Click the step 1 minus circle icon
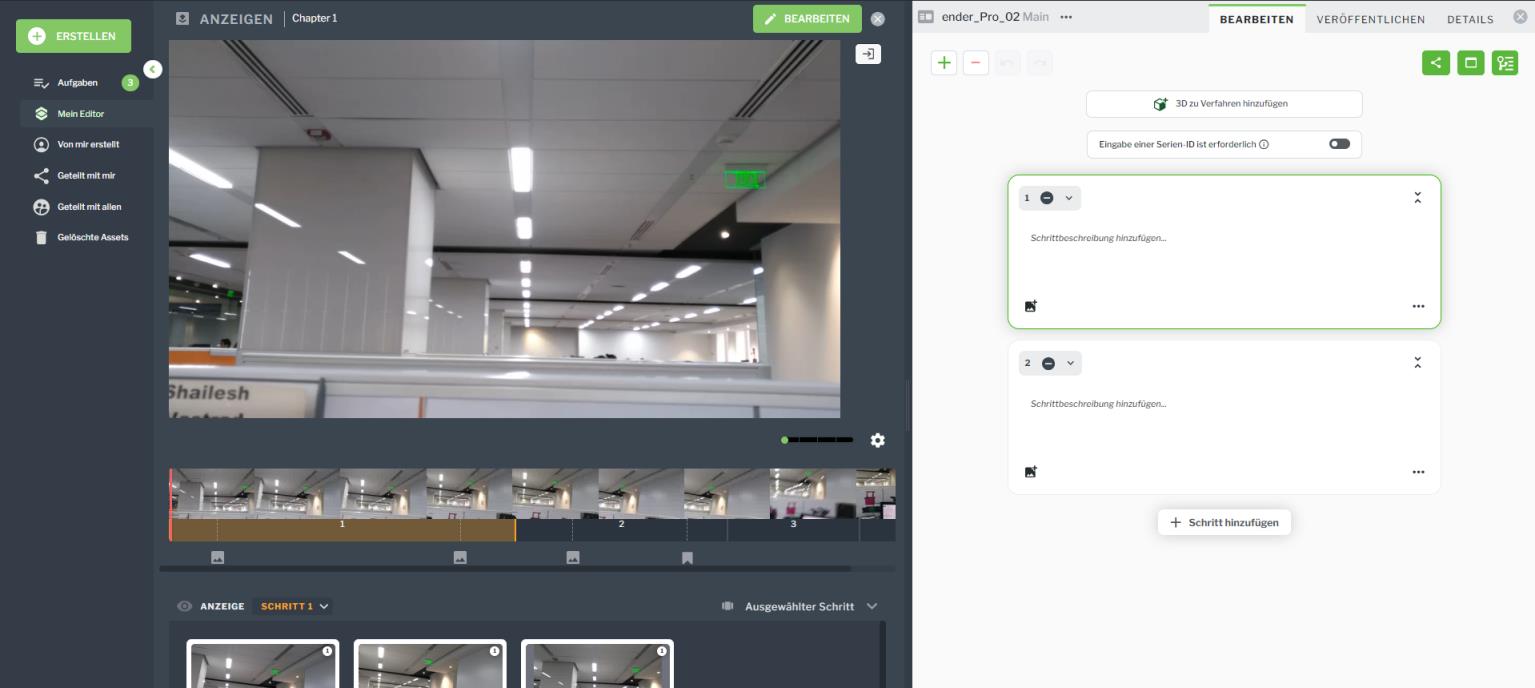Viewport: 1535px width, 688px height. point(1047,198)
